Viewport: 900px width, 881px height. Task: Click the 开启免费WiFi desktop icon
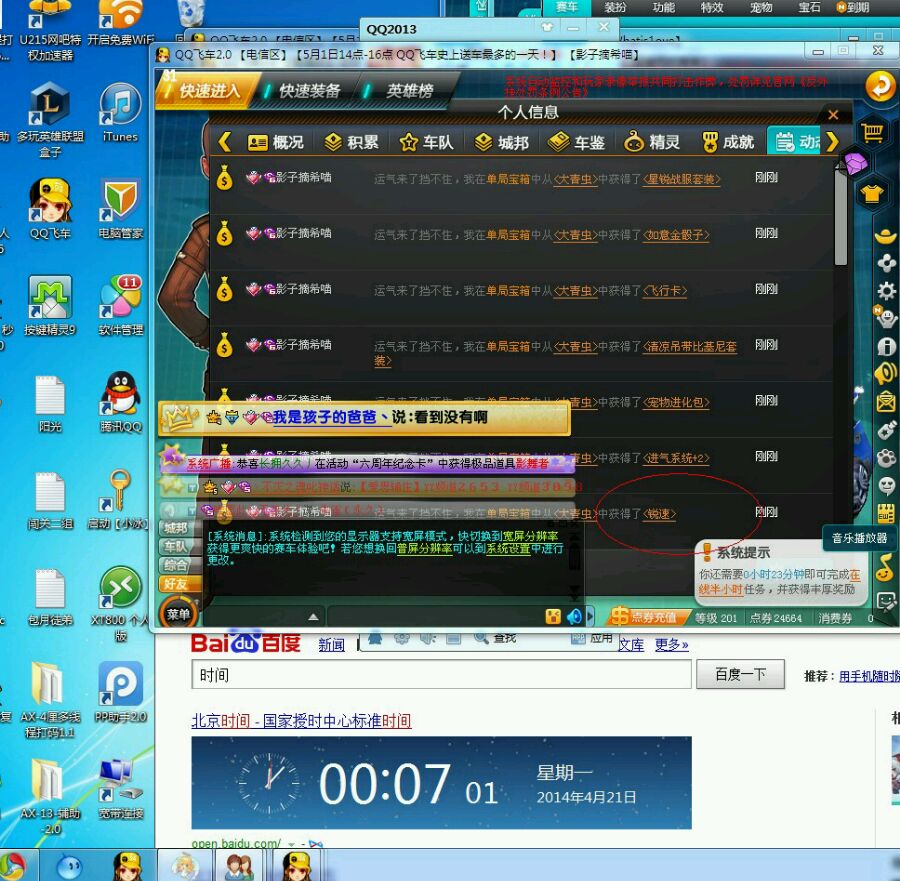coord(120,23)
